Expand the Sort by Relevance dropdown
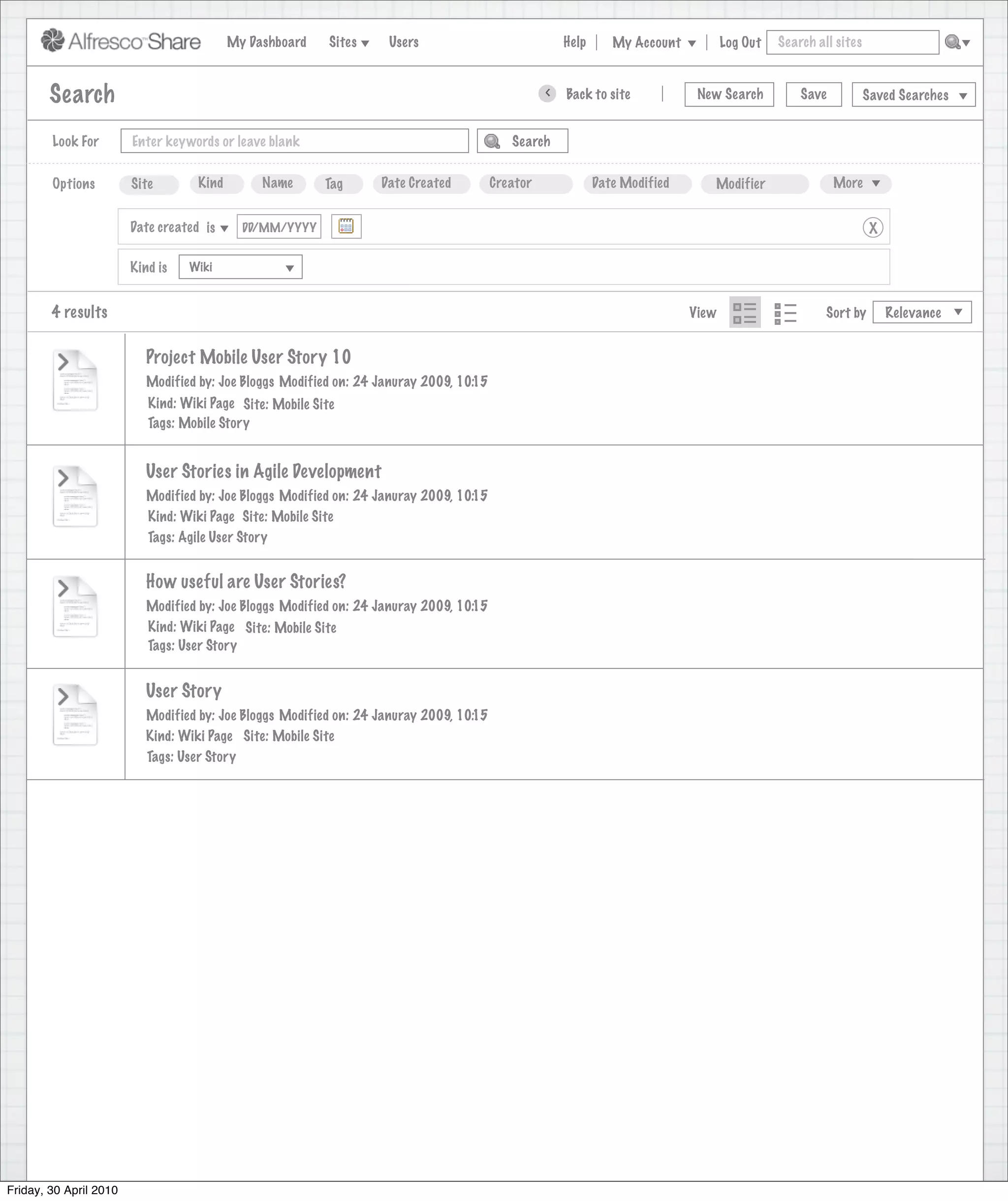The height and width of the screenshot is (1201, 1008). [x=922, y=312]
